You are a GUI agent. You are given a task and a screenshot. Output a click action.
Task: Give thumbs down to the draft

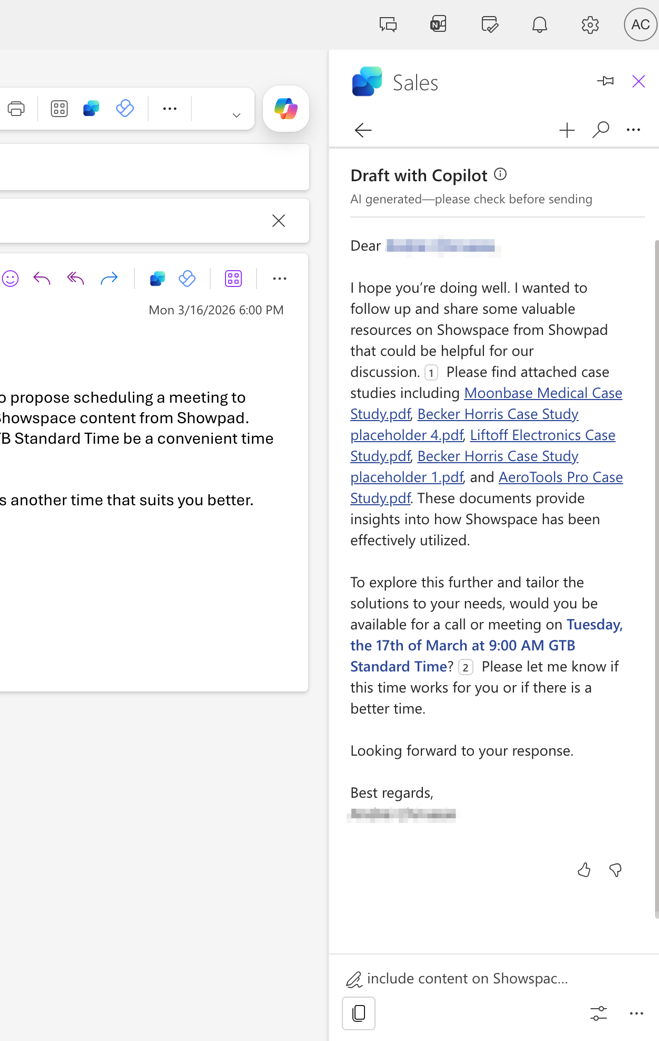615,870
